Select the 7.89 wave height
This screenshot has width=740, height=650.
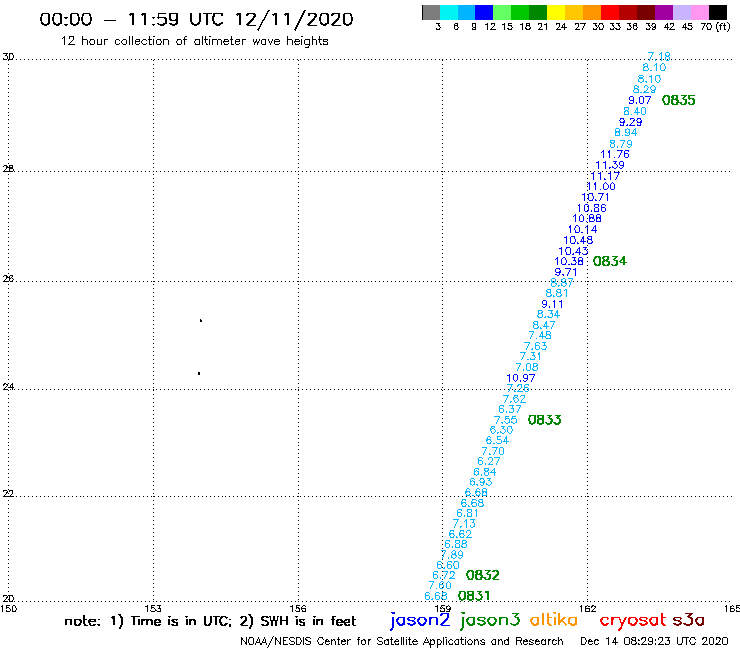452,555
